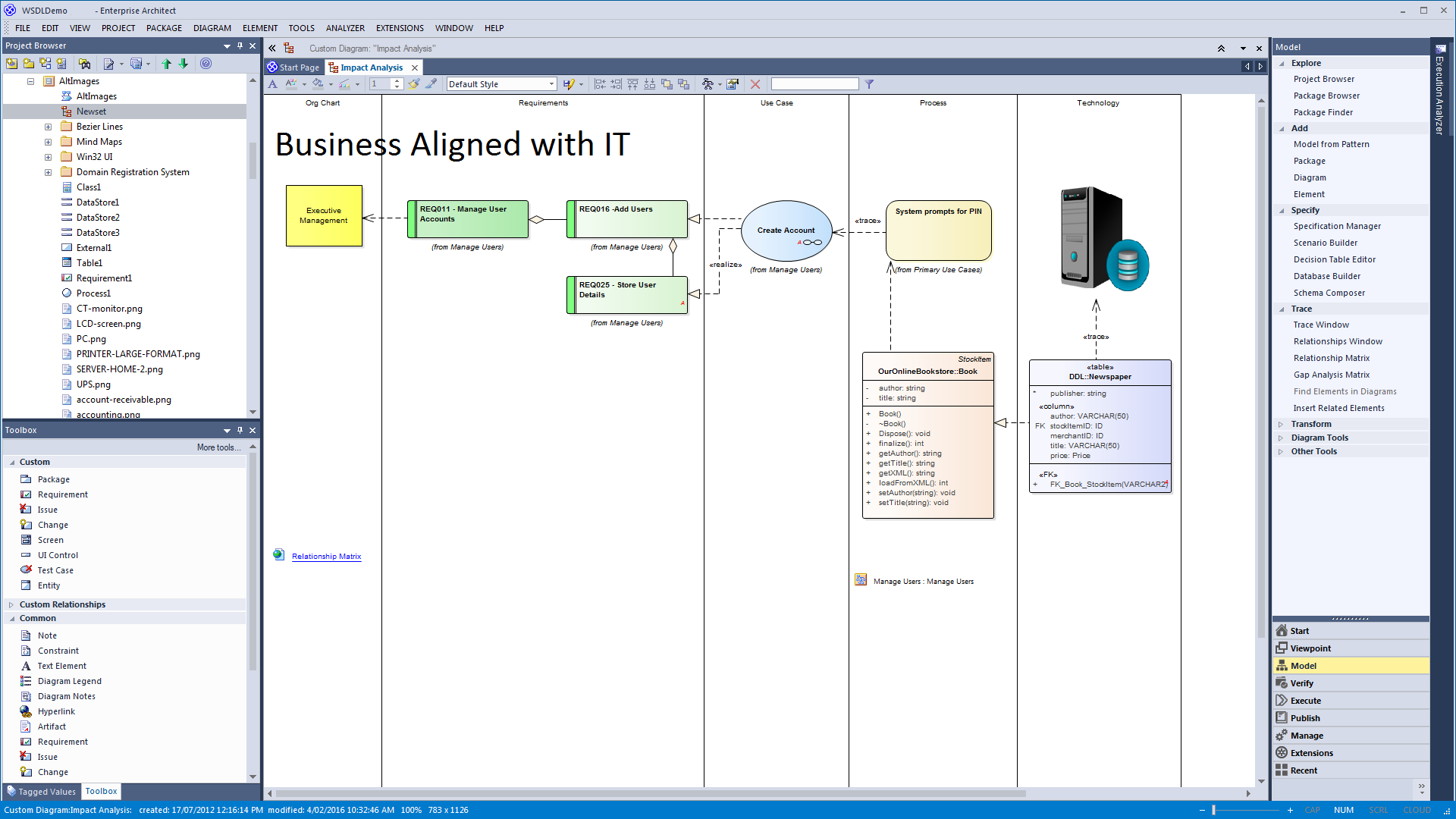Open the Default Style dropdown
The width and height of the screenshot is (1456, 819).
(x=551, y=84)
